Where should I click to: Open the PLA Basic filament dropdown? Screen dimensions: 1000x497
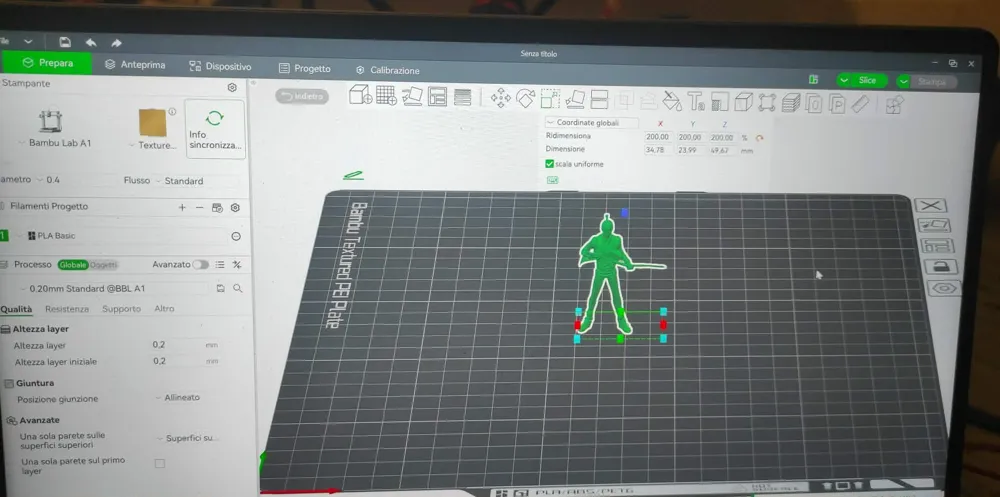tap(121, 236)
